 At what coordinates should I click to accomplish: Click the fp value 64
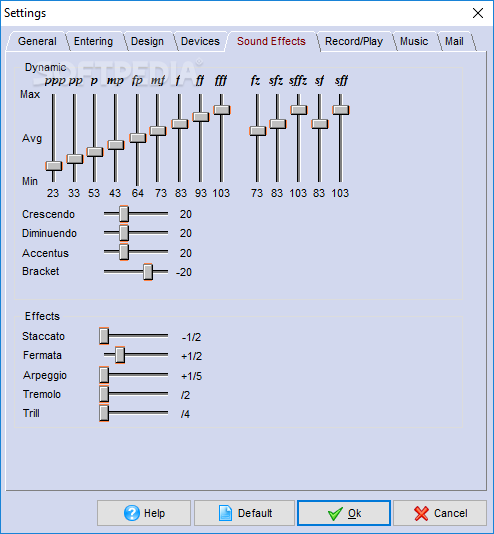pyautogui.click(x=138, y=193)
